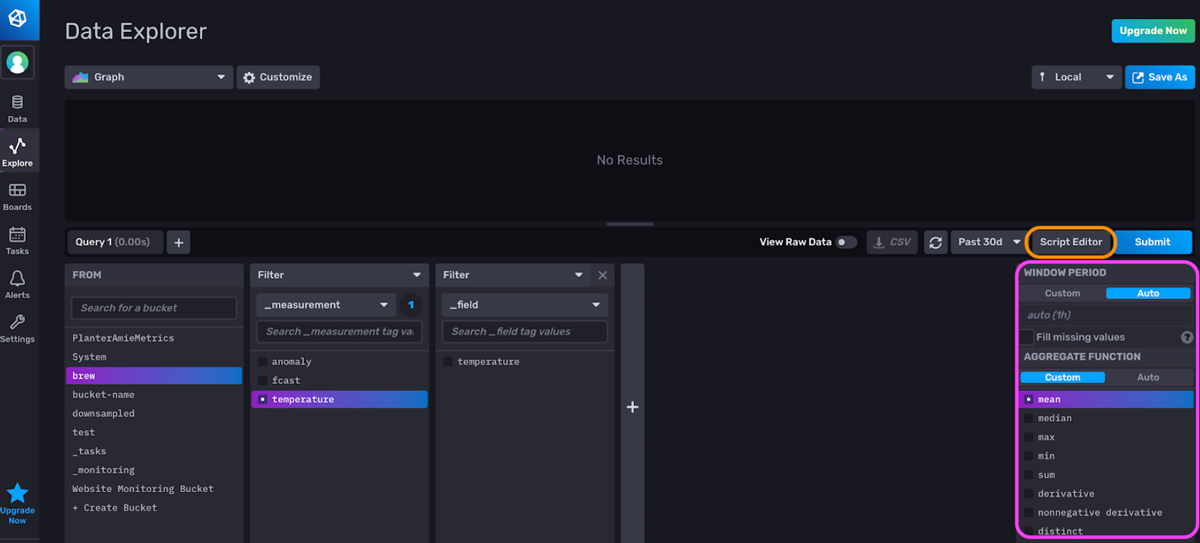This screenshot has height=543, width=1200.
Task: Add a new filter builder card
Action: coord(632,406)
